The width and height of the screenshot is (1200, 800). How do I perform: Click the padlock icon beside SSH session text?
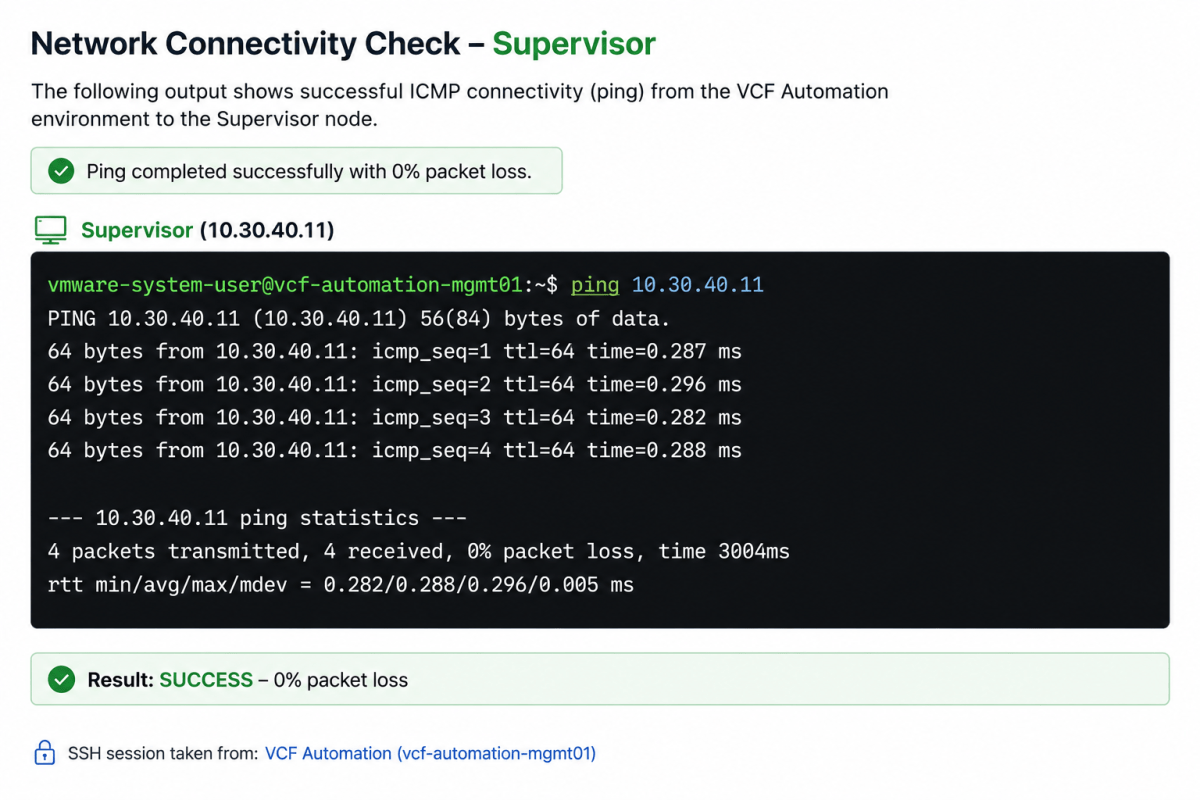pyautogui.click(x=44, y=753)
